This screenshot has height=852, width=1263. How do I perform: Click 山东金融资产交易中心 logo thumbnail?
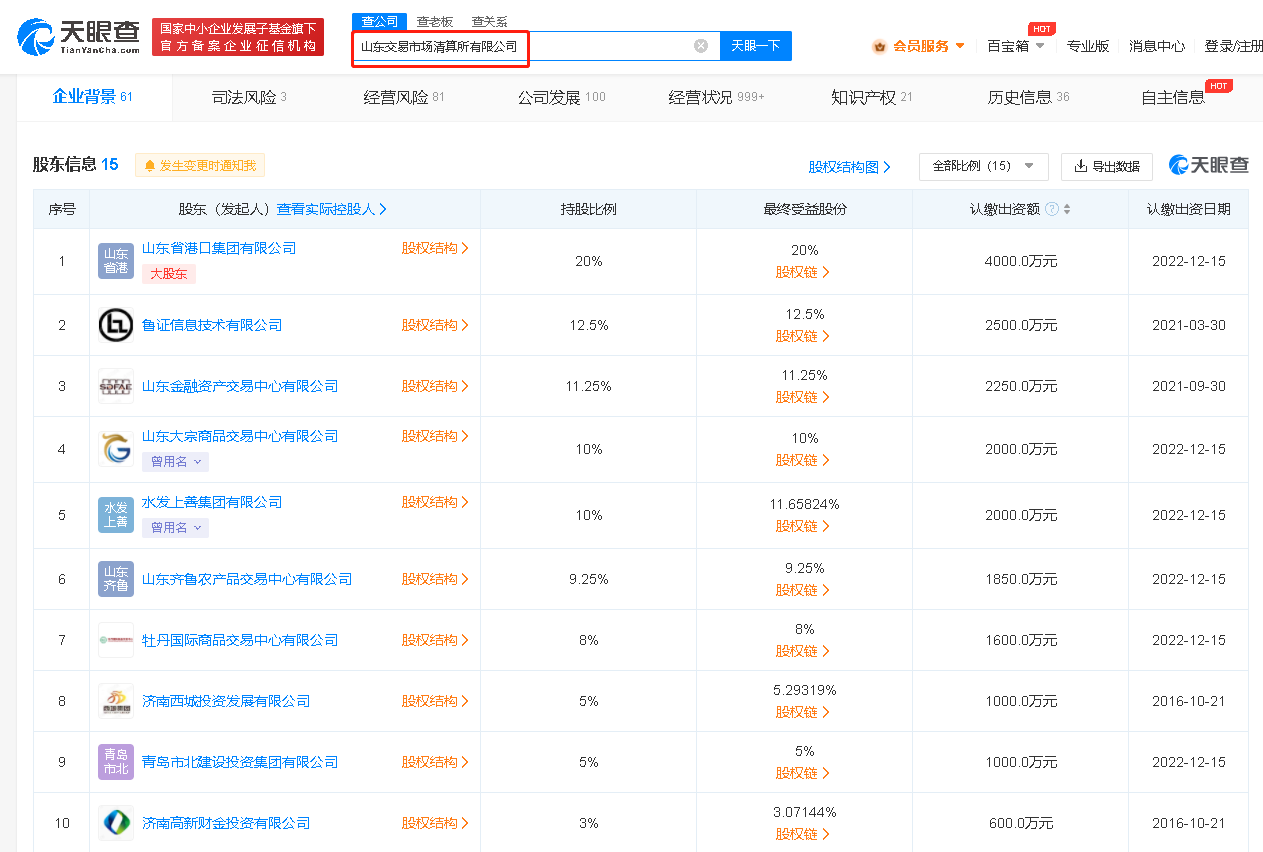tap(116, 386)
